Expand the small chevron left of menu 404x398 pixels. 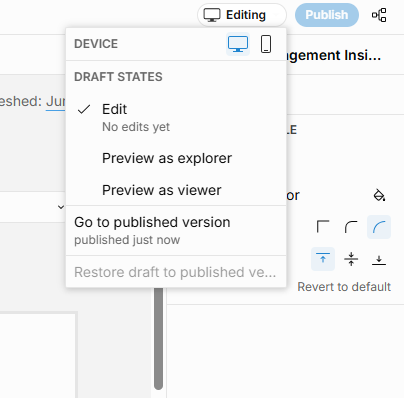[x=61, y=207]
